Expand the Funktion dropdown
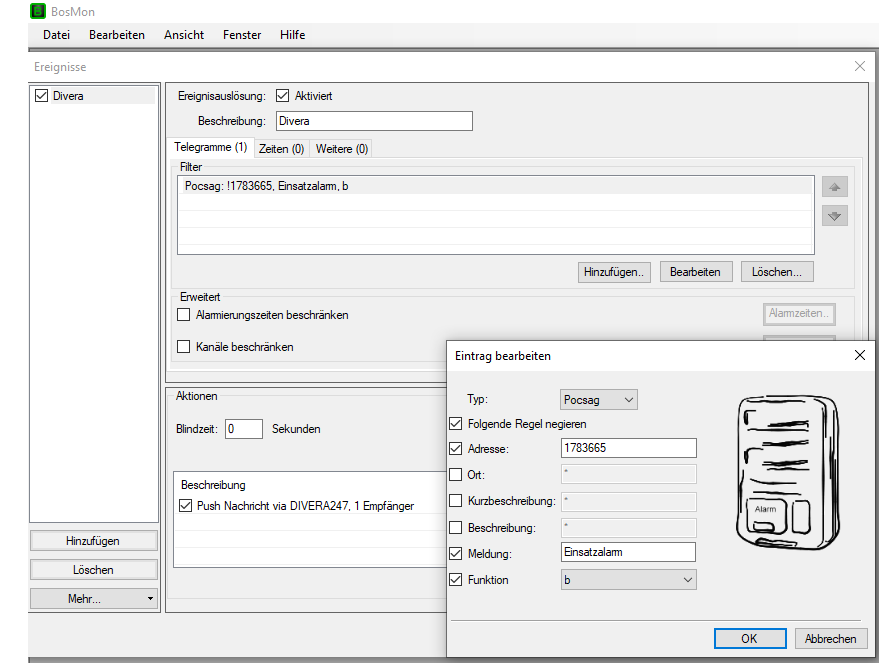 pos(627,580)
